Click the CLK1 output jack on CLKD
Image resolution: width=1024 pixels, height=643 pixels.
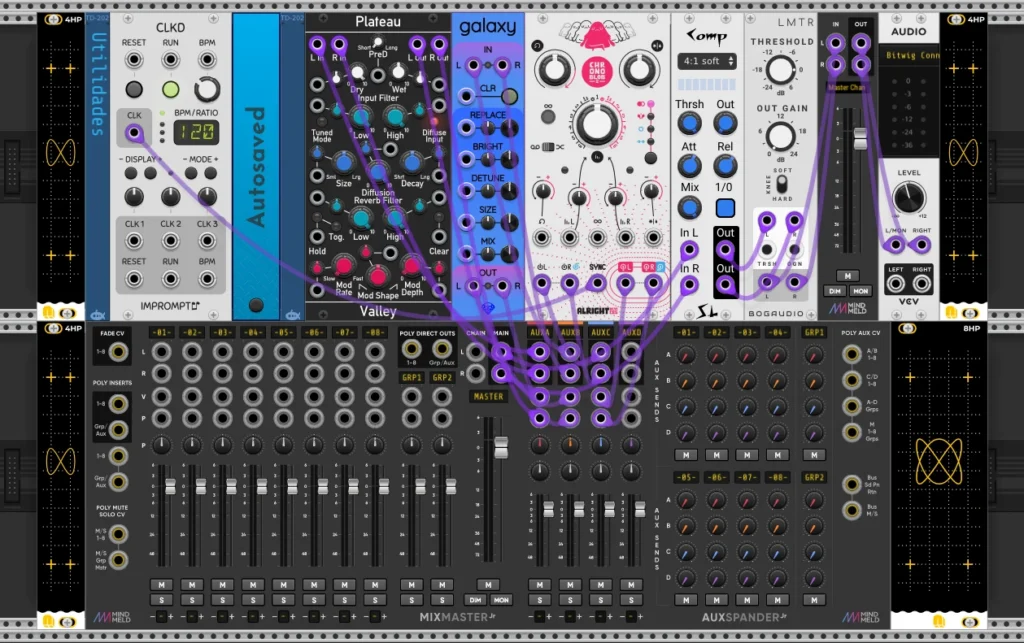point(134,241)
